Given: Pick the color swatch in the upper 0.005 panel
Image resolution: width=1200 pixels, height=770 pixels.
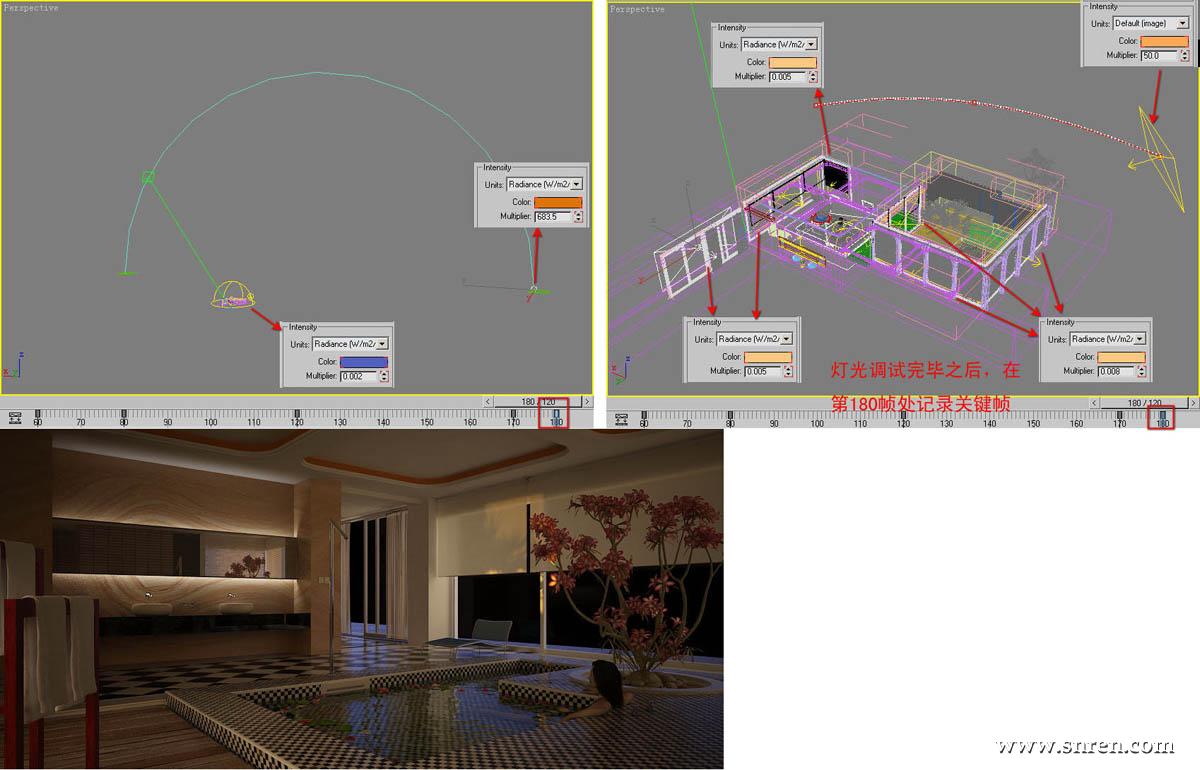Looking at the screenshot, I should pyautogui.click(x=793, y=62).
